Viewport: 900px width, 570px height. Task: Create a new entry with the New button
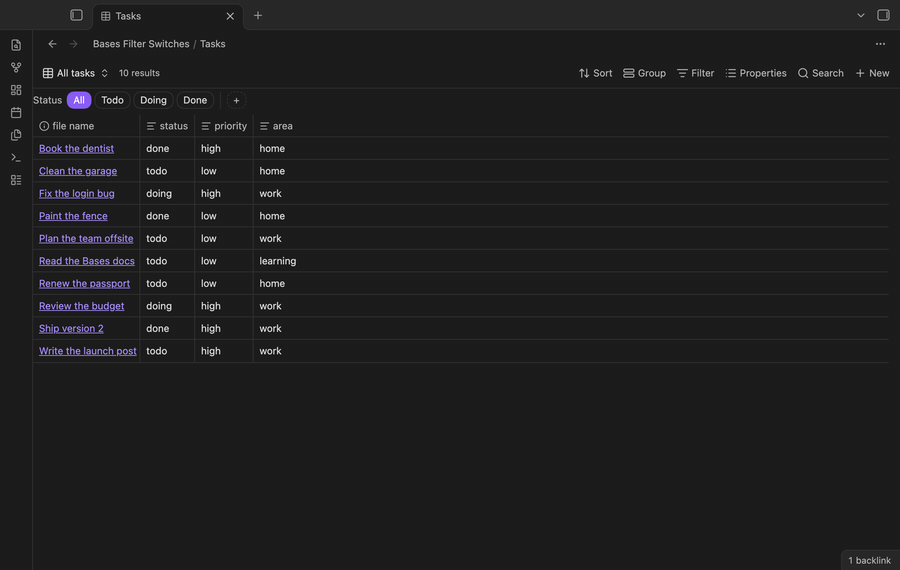point(872,73)
